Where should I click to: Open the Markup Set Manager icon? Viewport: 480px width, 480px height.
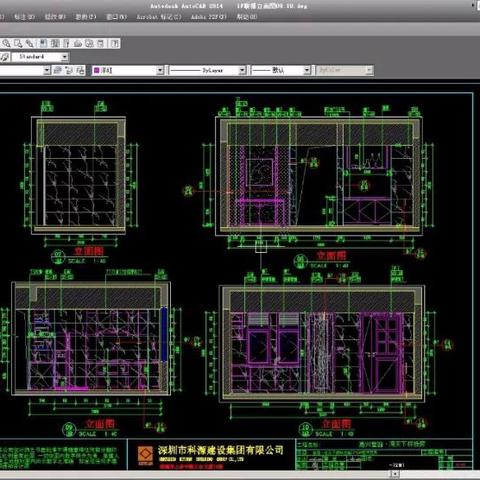tap(89, 43)
